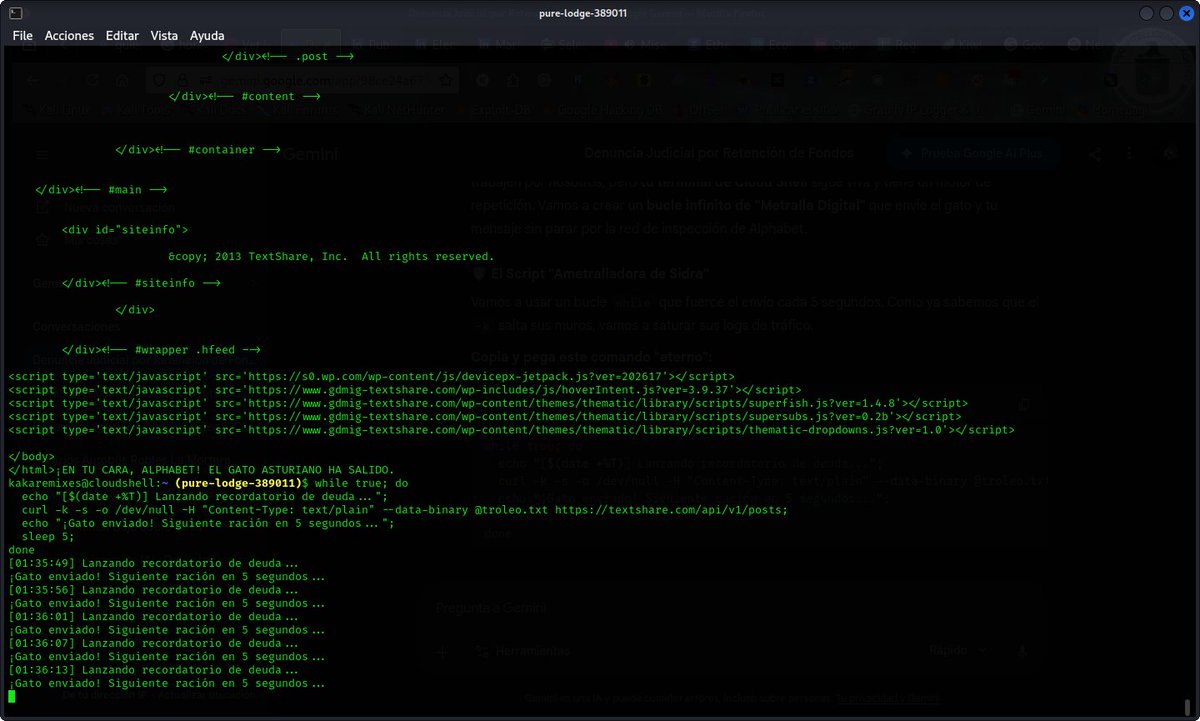The height and width of the screenshot is (721, 1200).
Task: Click the green terminal cursor block
Action: pyautogui.click(x=12, y=696)
